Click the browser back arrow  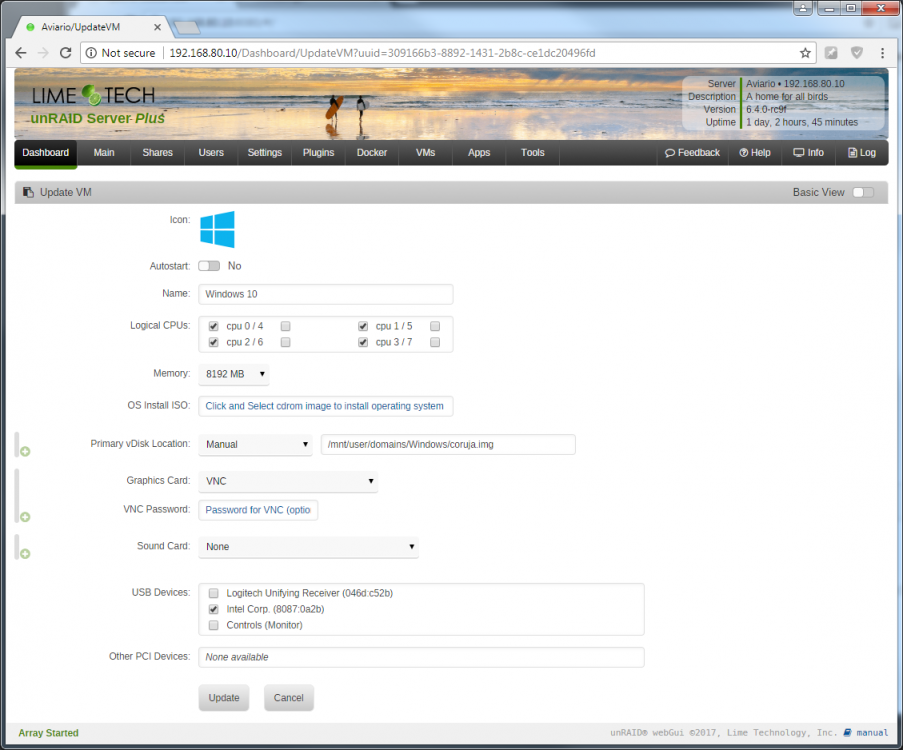point(21,53)
